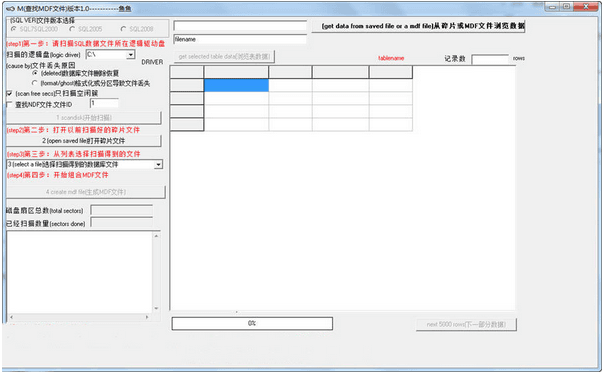Click the red tablename label
Image resolution: width=602 pixels, height=374 pixels.
coord(391,58)
